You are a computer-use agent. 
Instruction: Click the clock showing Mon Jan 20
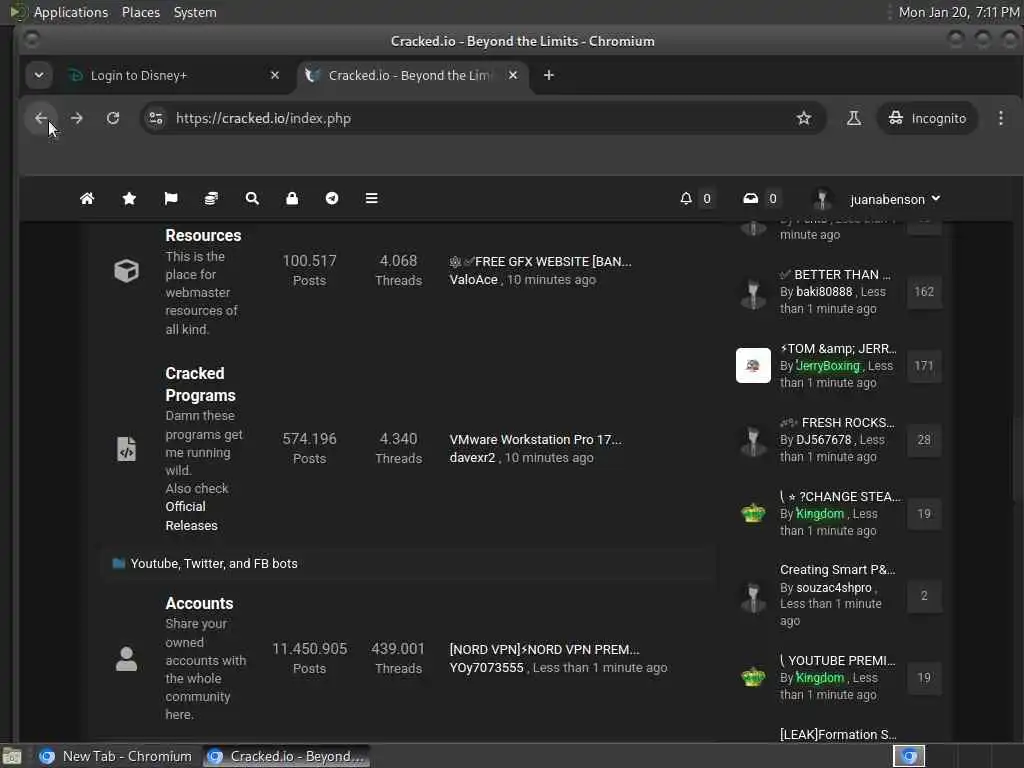958,12
